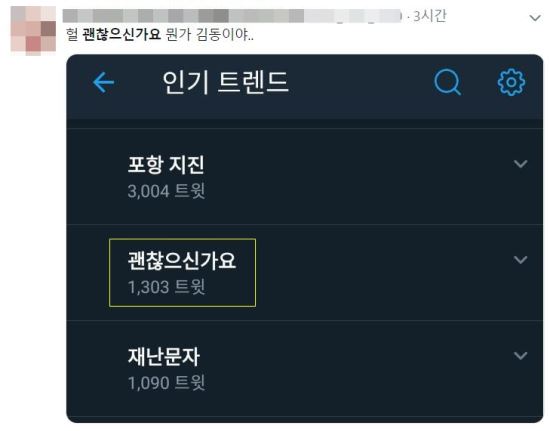Expand chevron for 포항 지진 trend
Image resolution: width=550 pixels, height=431 pixels.
[521, 163]
